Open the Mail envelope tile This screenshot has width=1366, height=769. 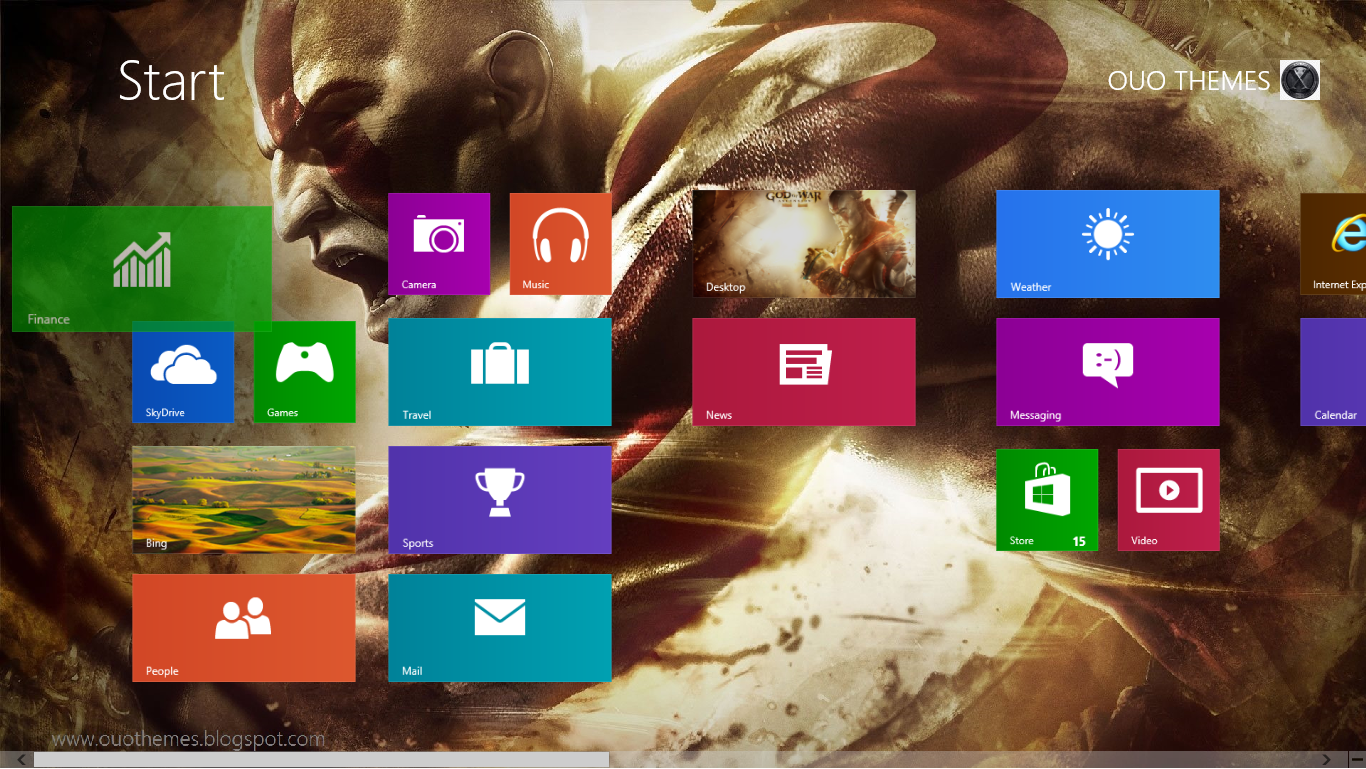click(500, 628)
